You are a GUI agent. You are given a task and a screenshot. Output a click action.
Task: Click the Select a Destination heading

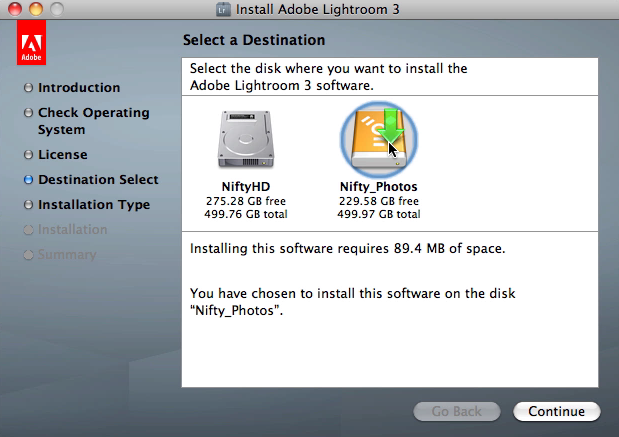point(254,40)
